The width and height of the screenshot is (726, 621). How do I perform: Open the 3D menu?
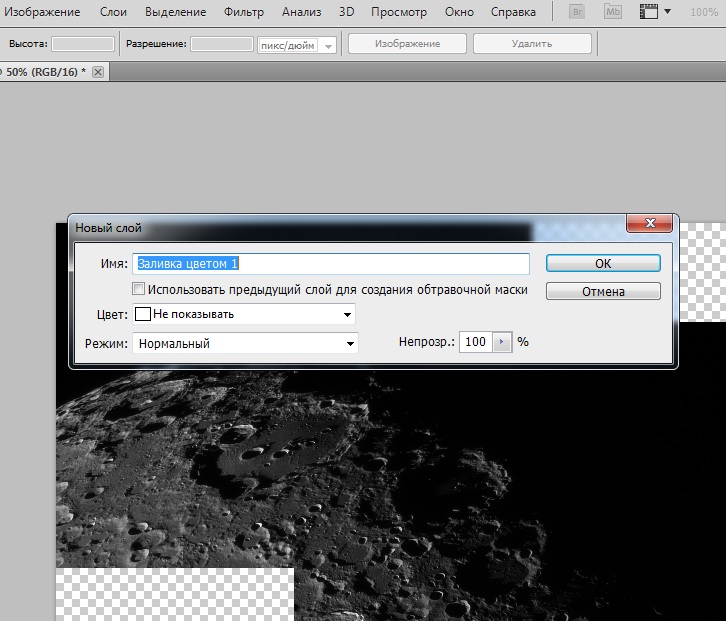click(x=346, y=12)
